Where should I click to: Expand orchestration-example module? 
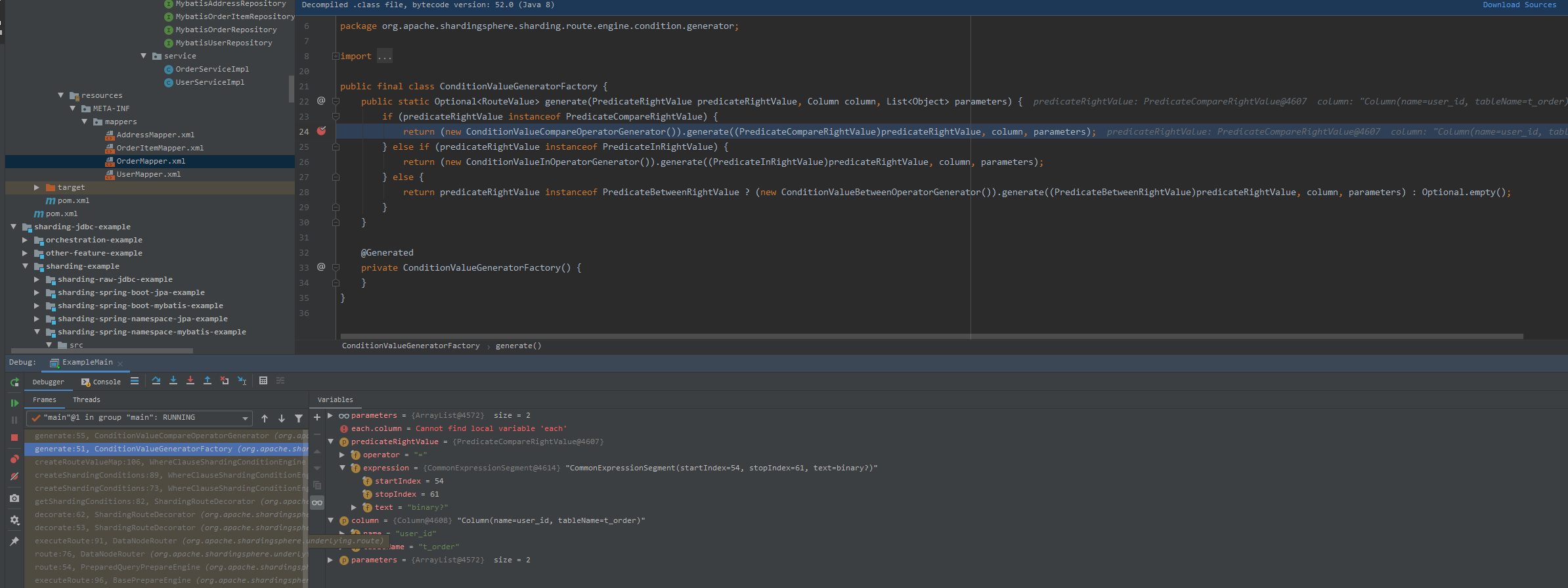[x=25, y=240]
